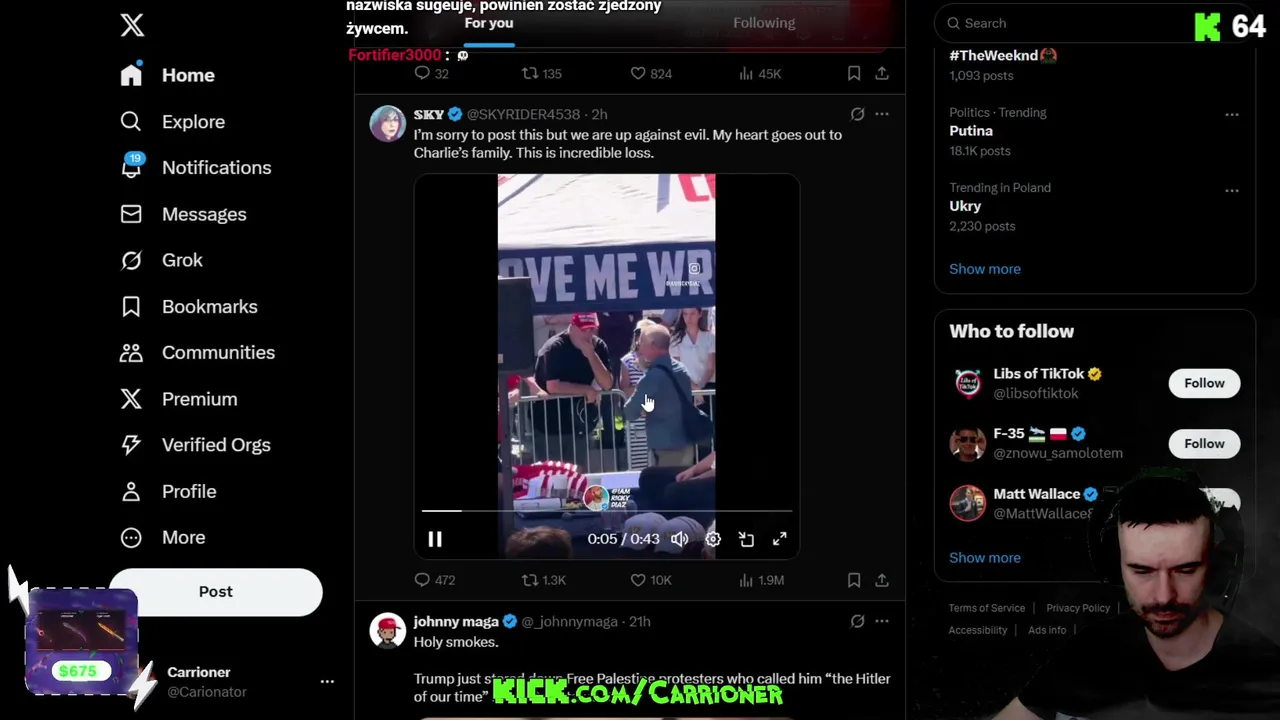1280x720 pixels.
Task: Bookmark the SKY post
Action: click(854, 580)
